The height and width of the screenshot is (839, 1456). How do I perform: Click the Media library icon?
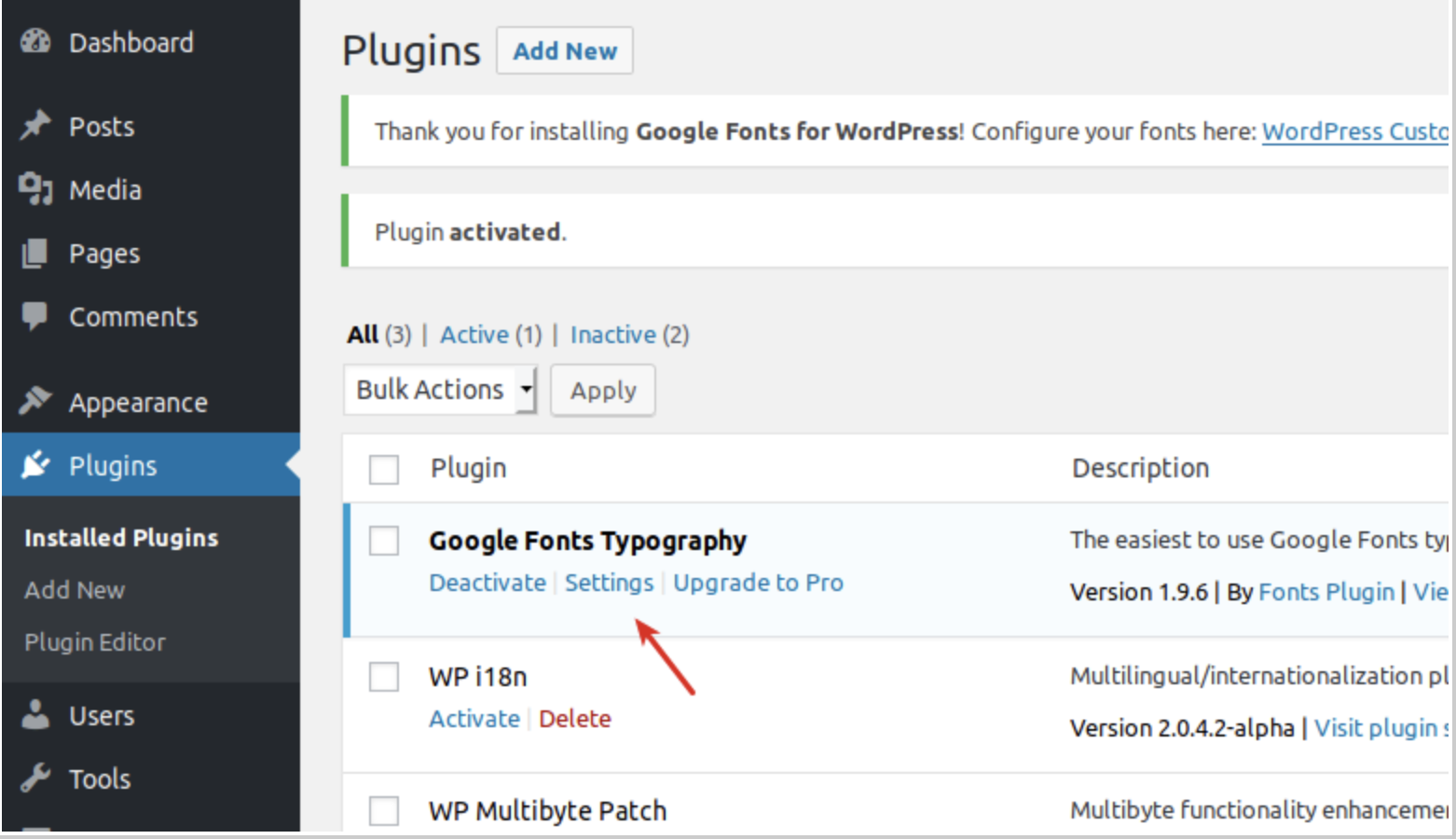pyautogui.click(x=35, y=189)
